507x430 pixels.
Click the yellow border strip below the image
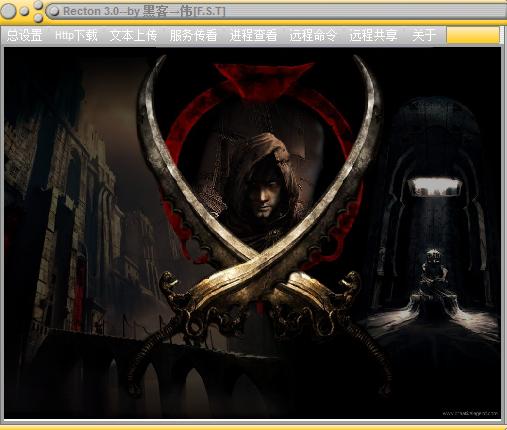(x=253, y=427)
